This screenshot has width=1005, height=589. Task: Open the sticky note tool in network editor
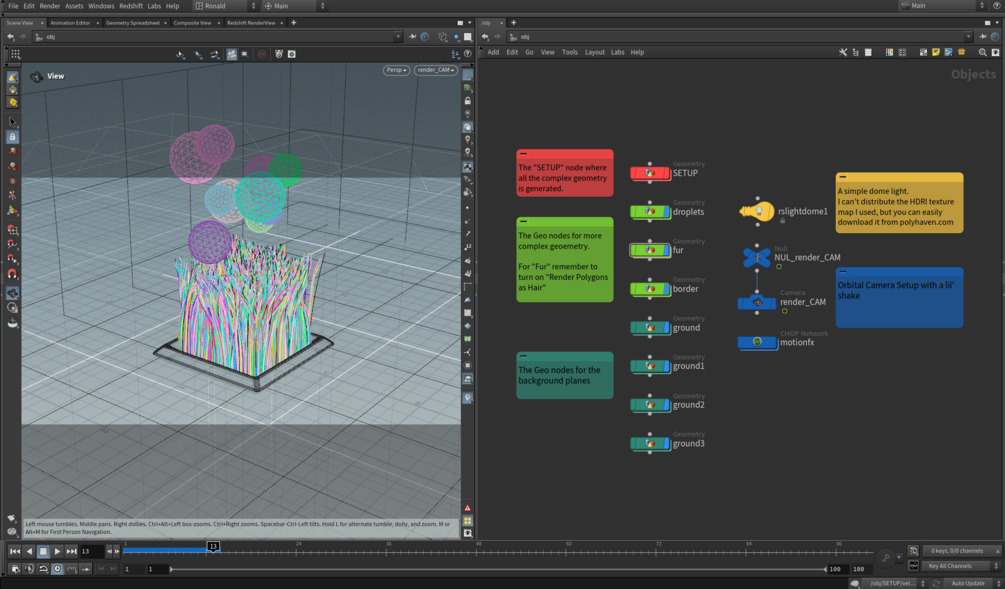click(x=936, y=53)
